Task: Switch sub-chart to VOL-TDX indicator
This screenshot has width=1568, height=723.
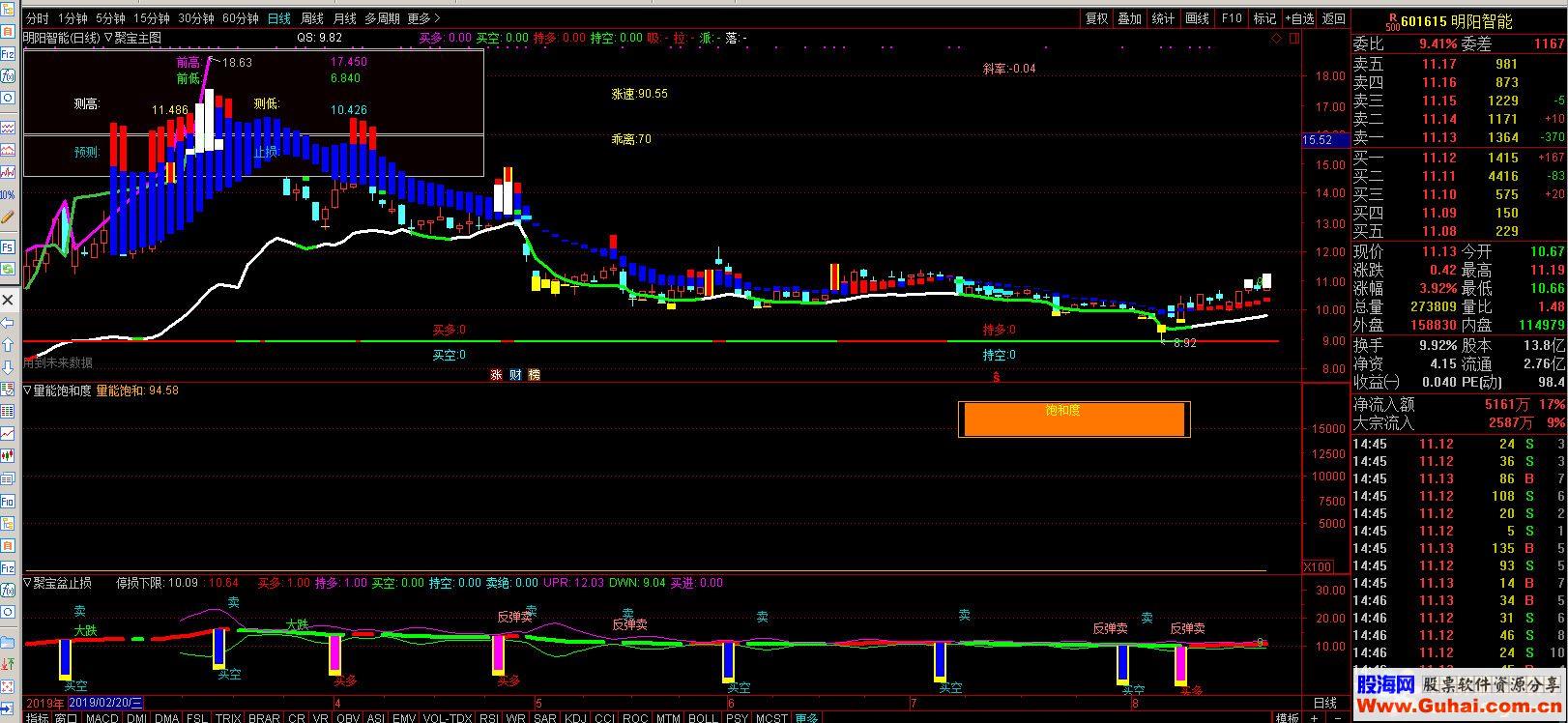Action: (448, 717)
